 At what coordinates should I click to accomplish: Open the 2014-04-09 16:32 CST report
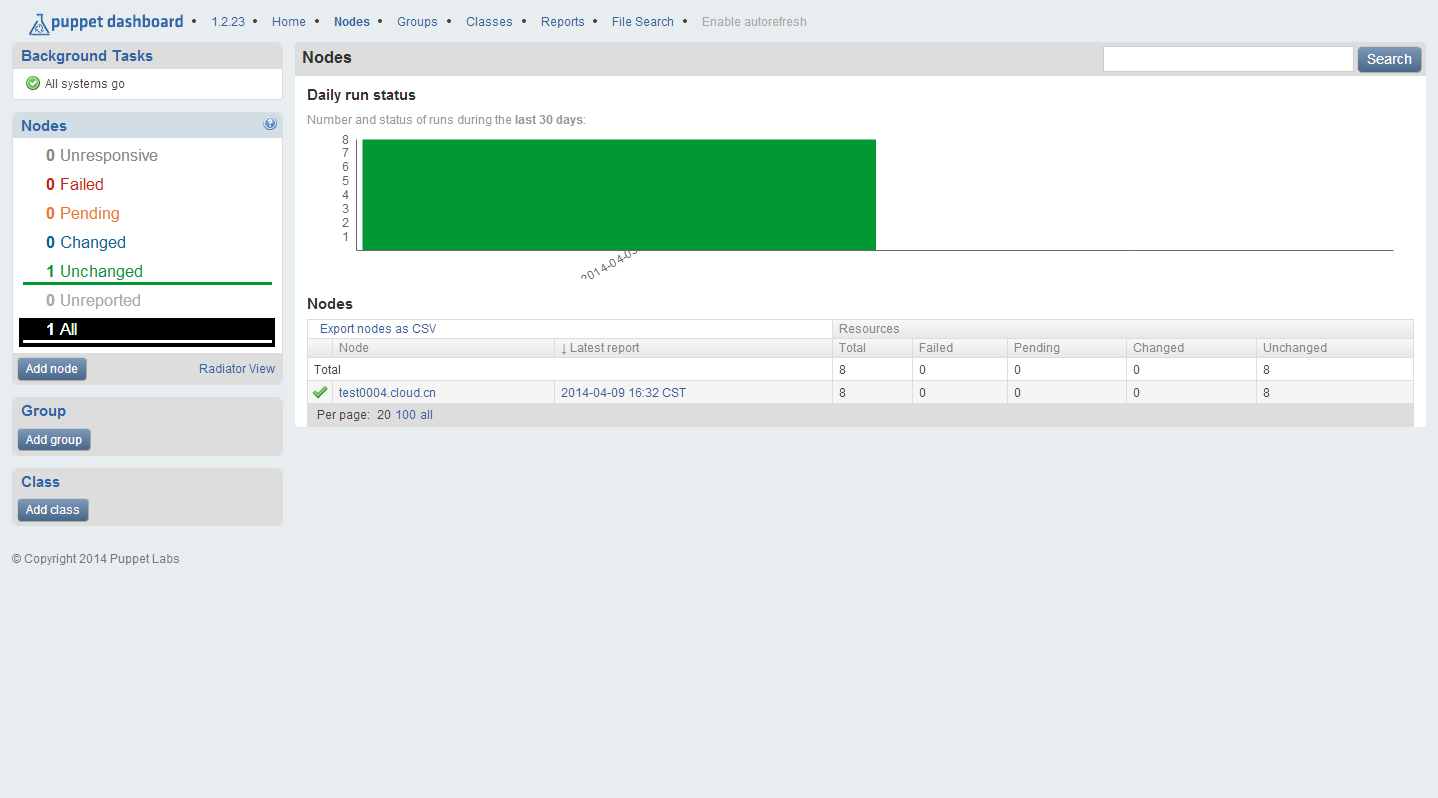click(624, 393)
